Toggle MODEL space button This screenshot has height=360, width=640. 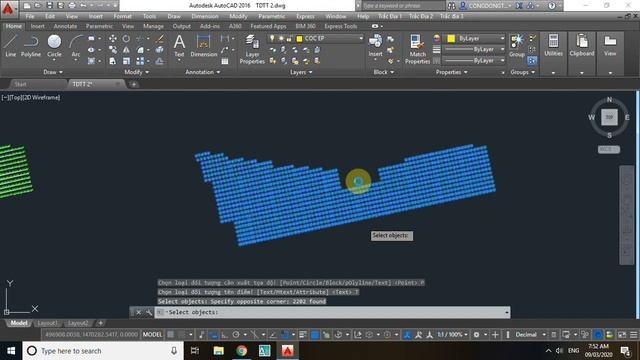point(152,335)
